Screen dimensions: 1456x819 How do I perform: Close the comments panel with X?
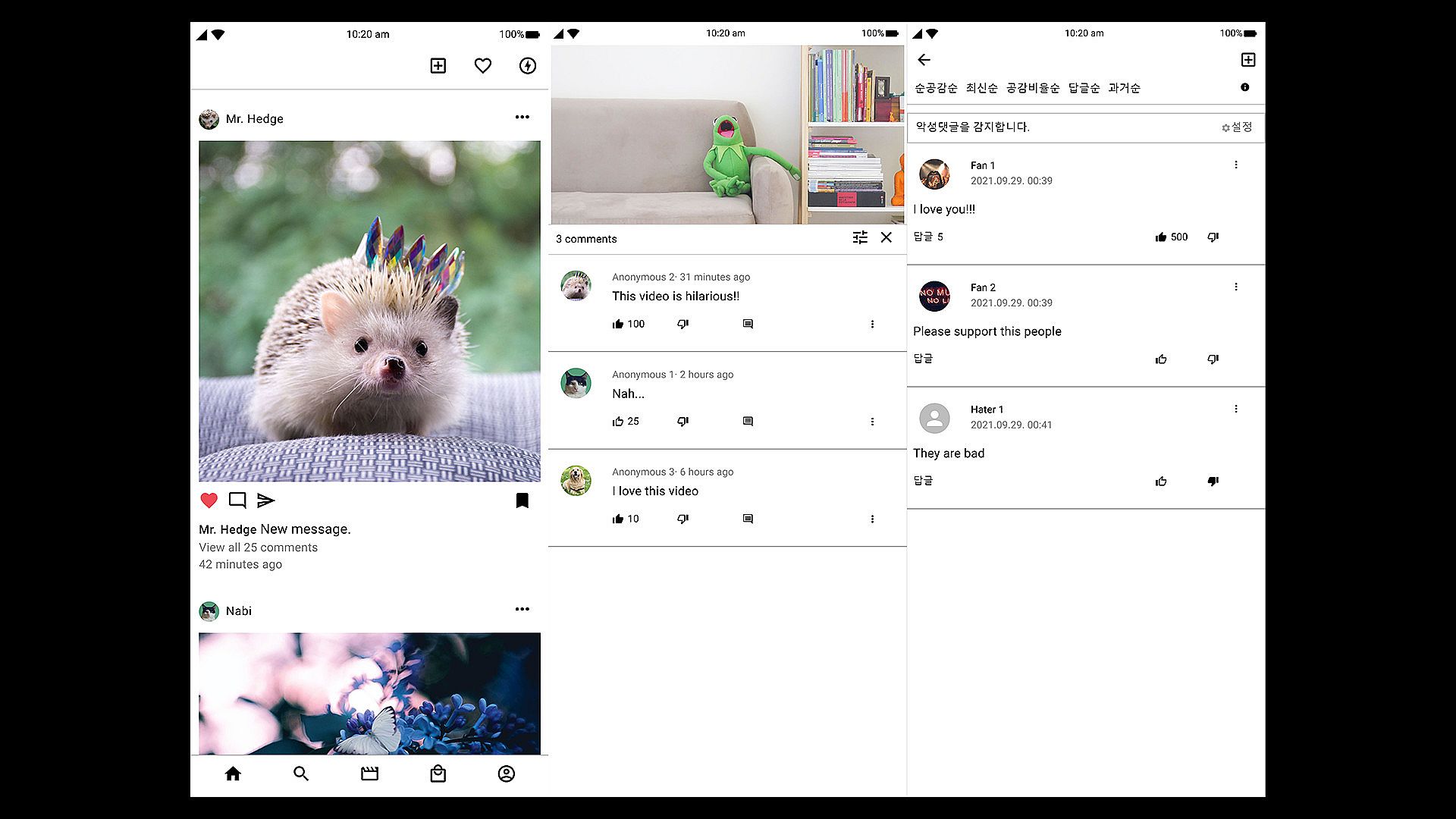[886, 238]
